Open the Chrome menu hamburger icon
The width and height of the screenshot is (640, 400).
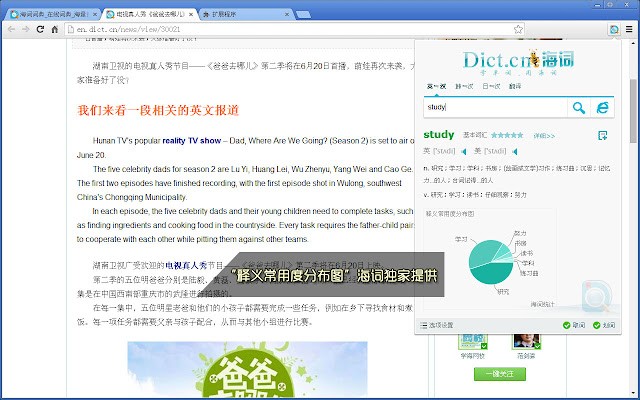[629, 30]
